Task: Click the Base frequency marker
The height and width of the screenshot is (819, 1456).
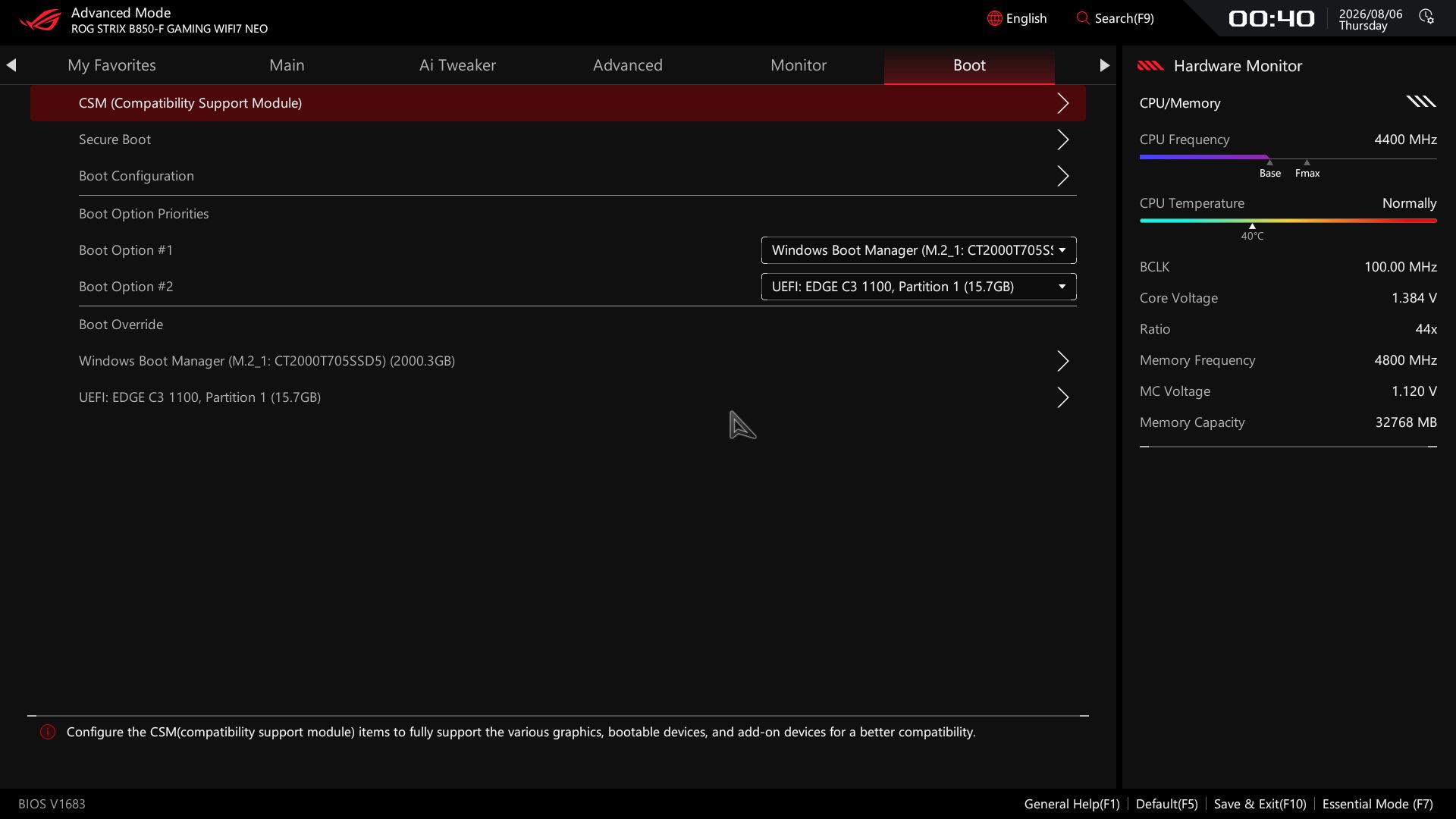Action: tap(1270, 170)
